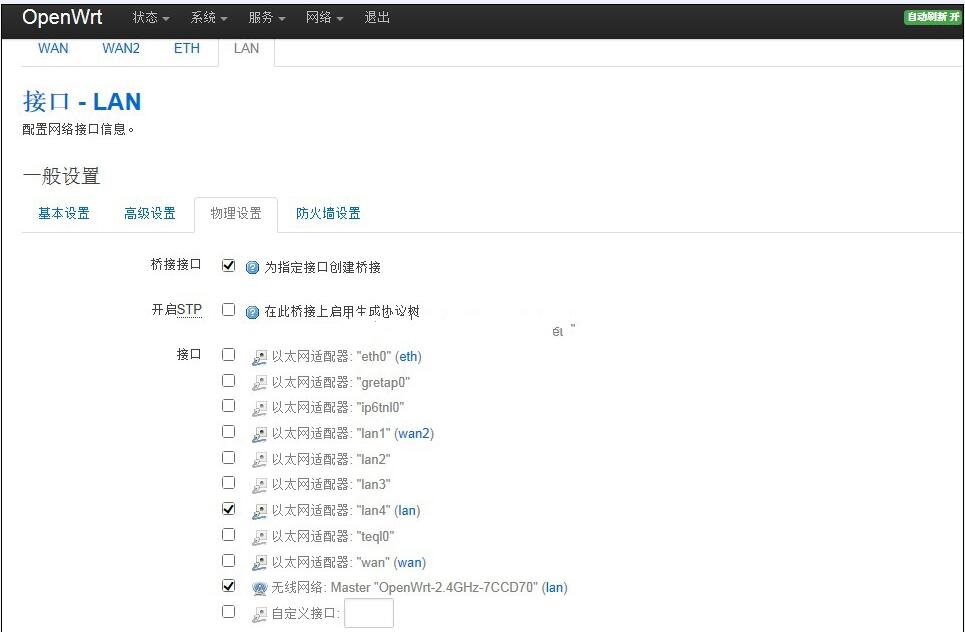This screenshot has width=965, height=632.
Task: Expand the 系统 dropdown menu
Action: 209,18
